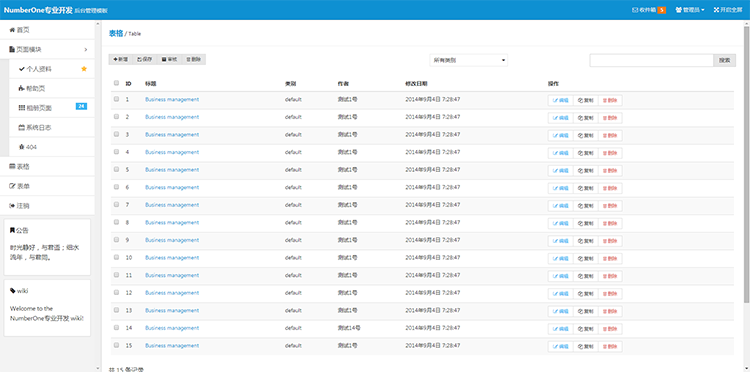Click 编辑 edit icon in row 5
This screenshot has width=750, height=372.
tap(555, 171)
